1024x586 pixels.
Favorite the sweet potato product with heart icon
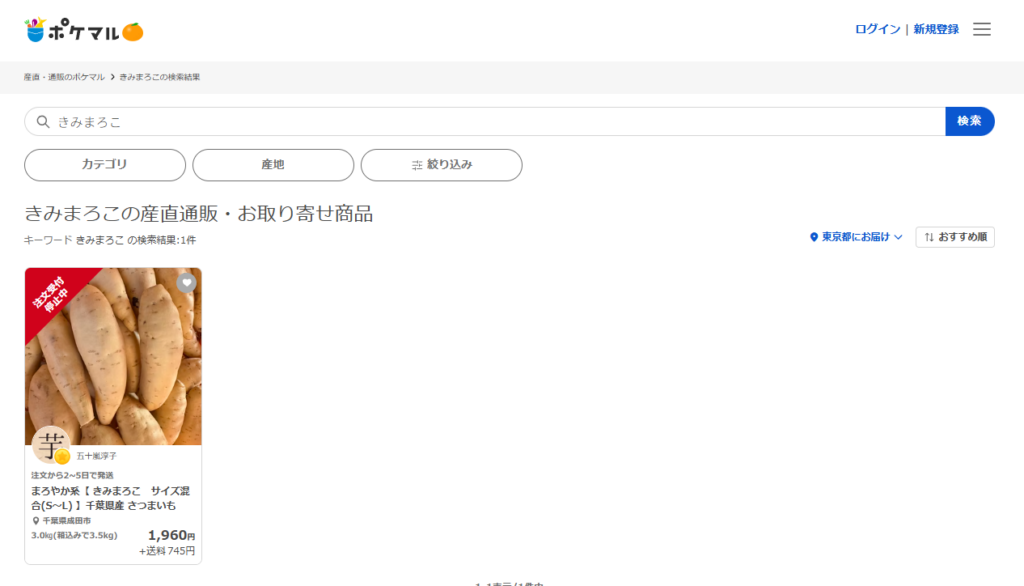pos(186,283)
